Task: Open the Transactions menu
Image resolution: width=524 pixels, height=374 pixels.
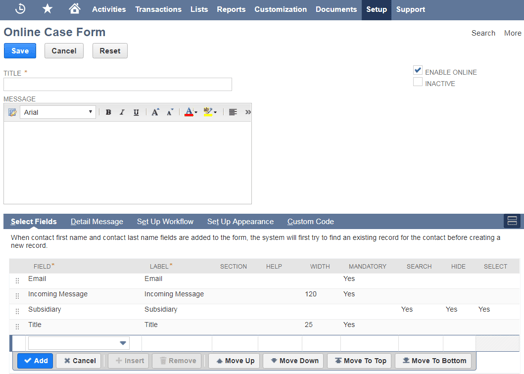Action: [x=158, y=9]
